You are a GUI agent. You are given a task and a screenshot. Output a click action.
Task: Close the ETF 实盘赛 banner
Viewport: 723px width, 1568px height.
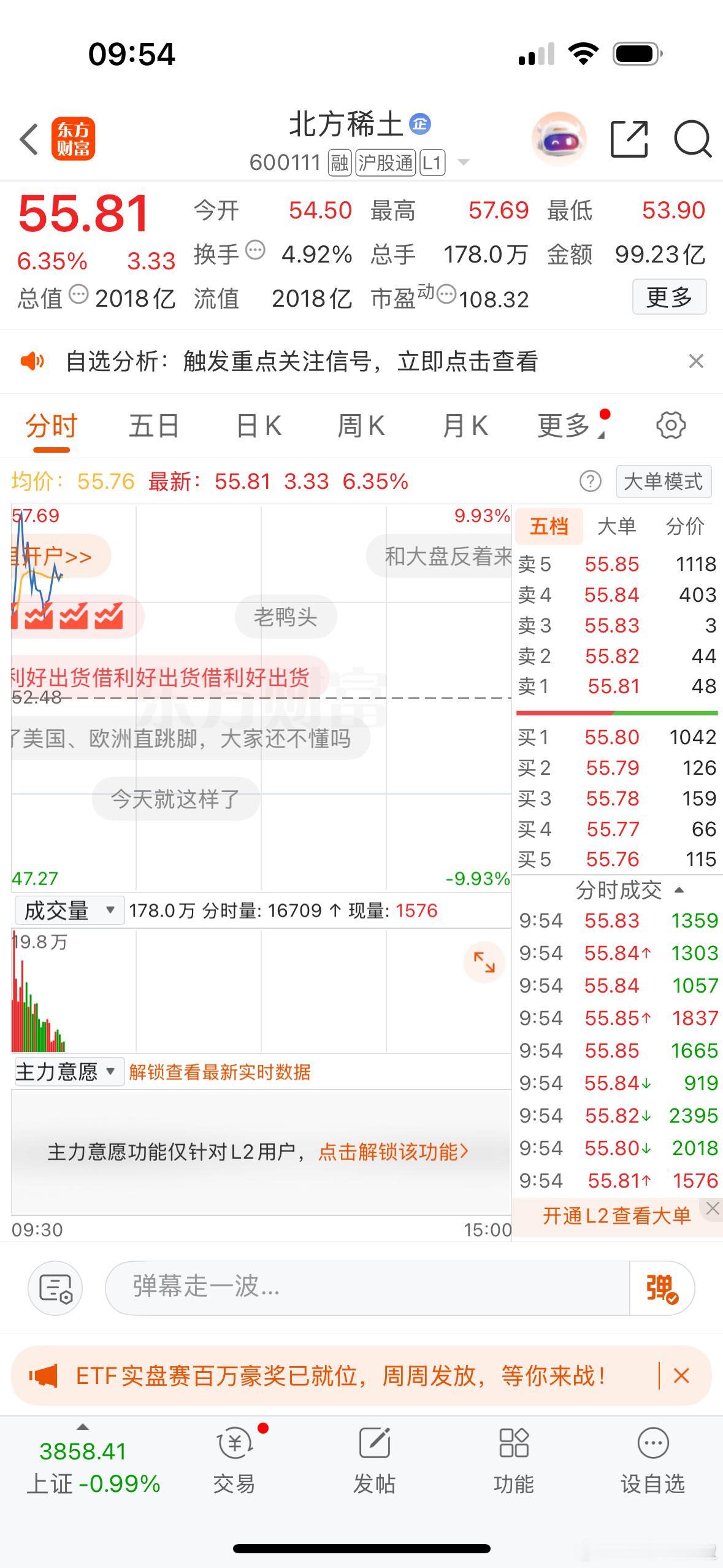[x=681, y=1375]
